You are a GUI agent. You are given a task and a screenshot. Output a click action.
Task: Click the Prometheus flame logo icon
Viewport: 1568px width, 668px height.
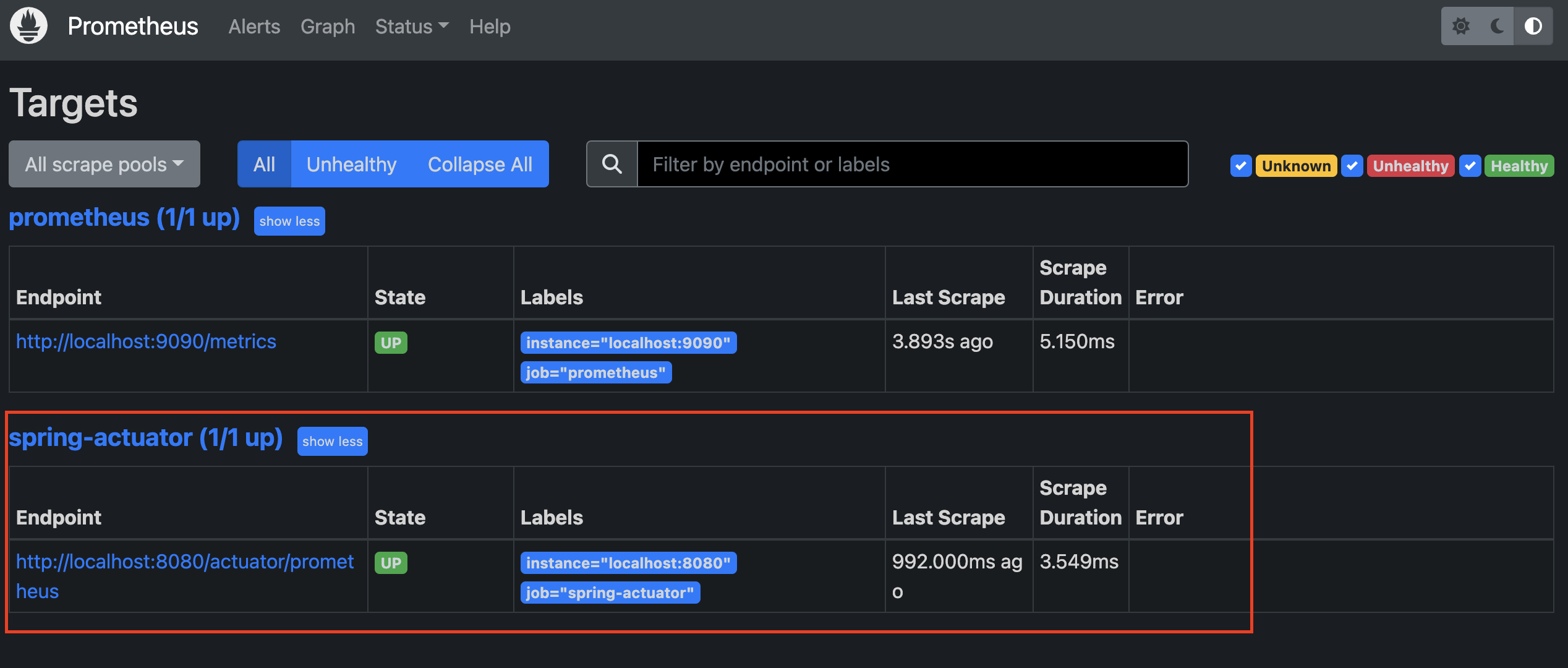(x=28, y=26)
